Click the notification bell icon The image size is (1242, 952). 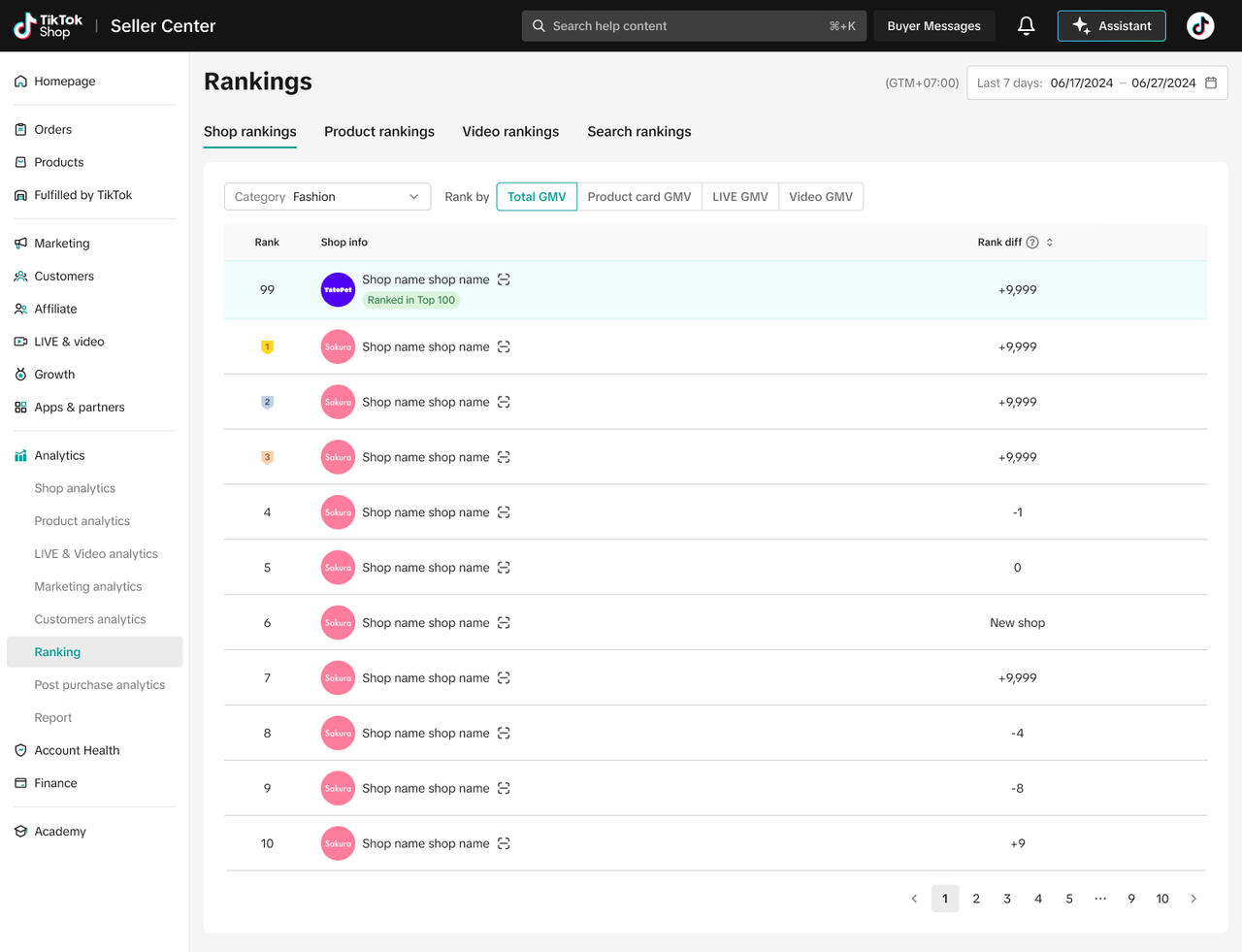[x=1026, y=26]
